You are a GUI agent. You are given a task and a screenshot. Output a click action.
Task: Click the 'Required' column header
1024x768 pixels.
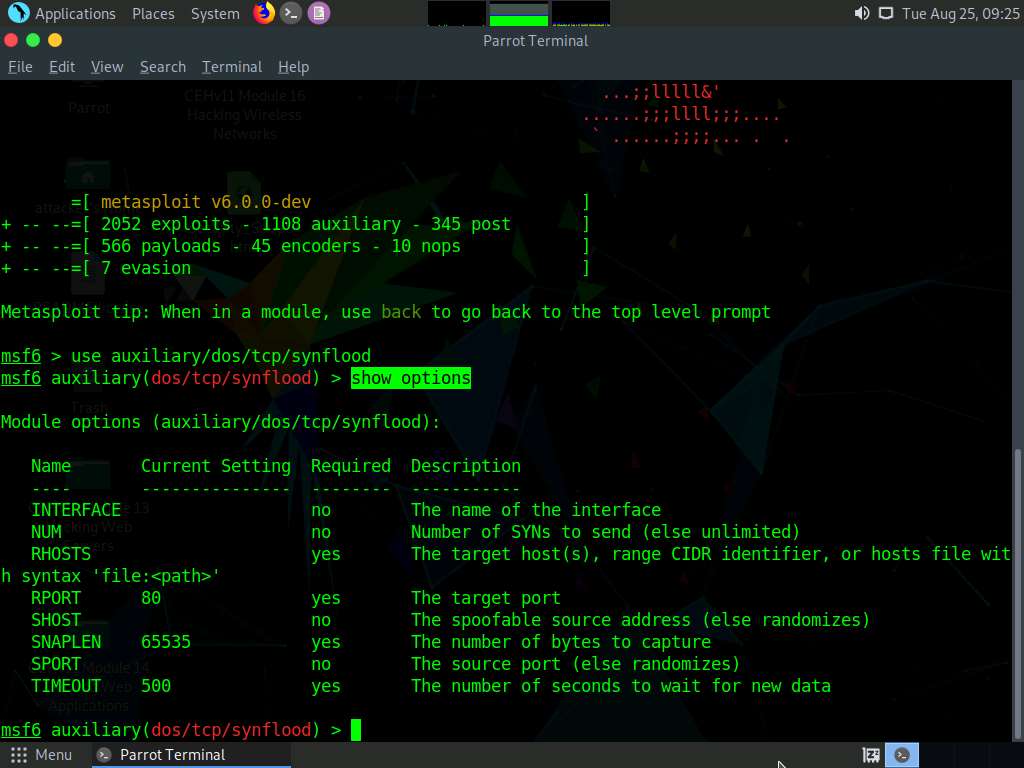click(351, 466)
